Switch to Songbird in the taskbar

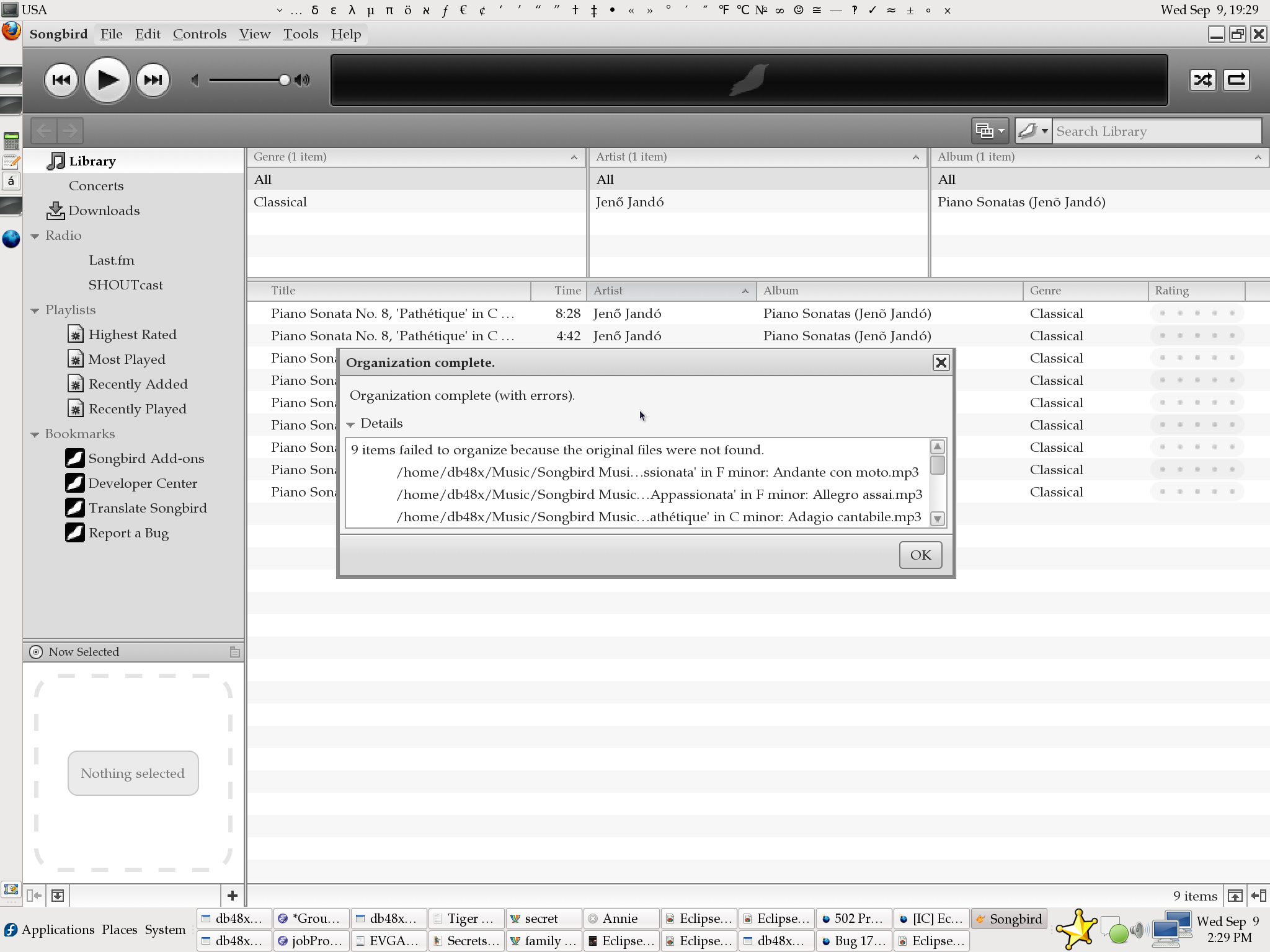coord(1008,919)
